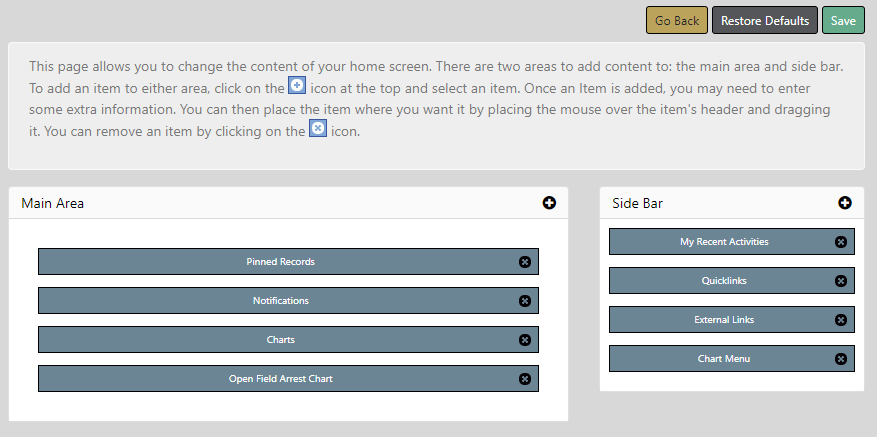Remove the Open Field Arrest Chart item
Viewport: 877px width, 437px height.
[x=525, y=379]
